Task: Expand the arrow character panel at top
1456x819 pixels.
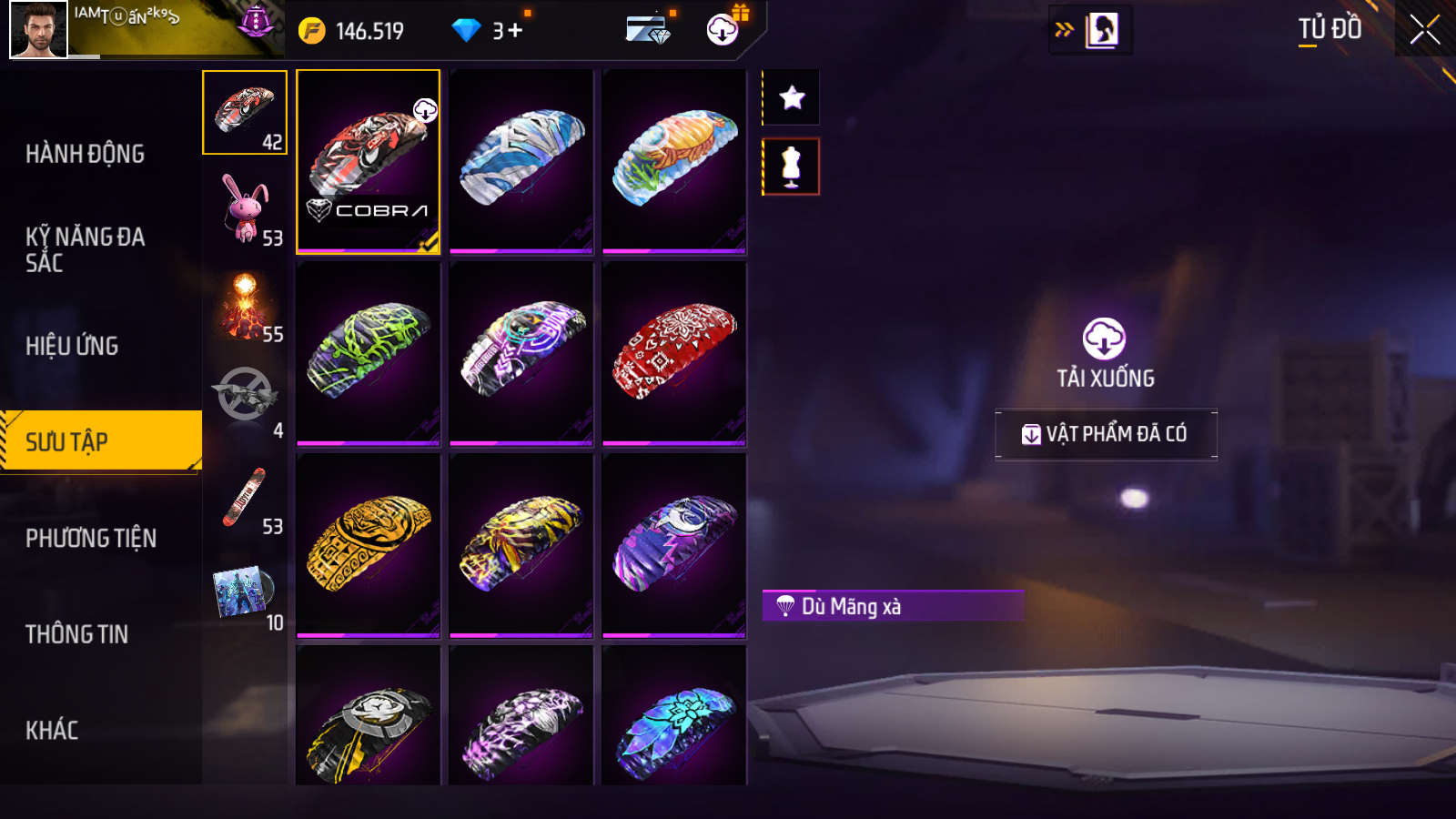Action: tap(1090, 30)
